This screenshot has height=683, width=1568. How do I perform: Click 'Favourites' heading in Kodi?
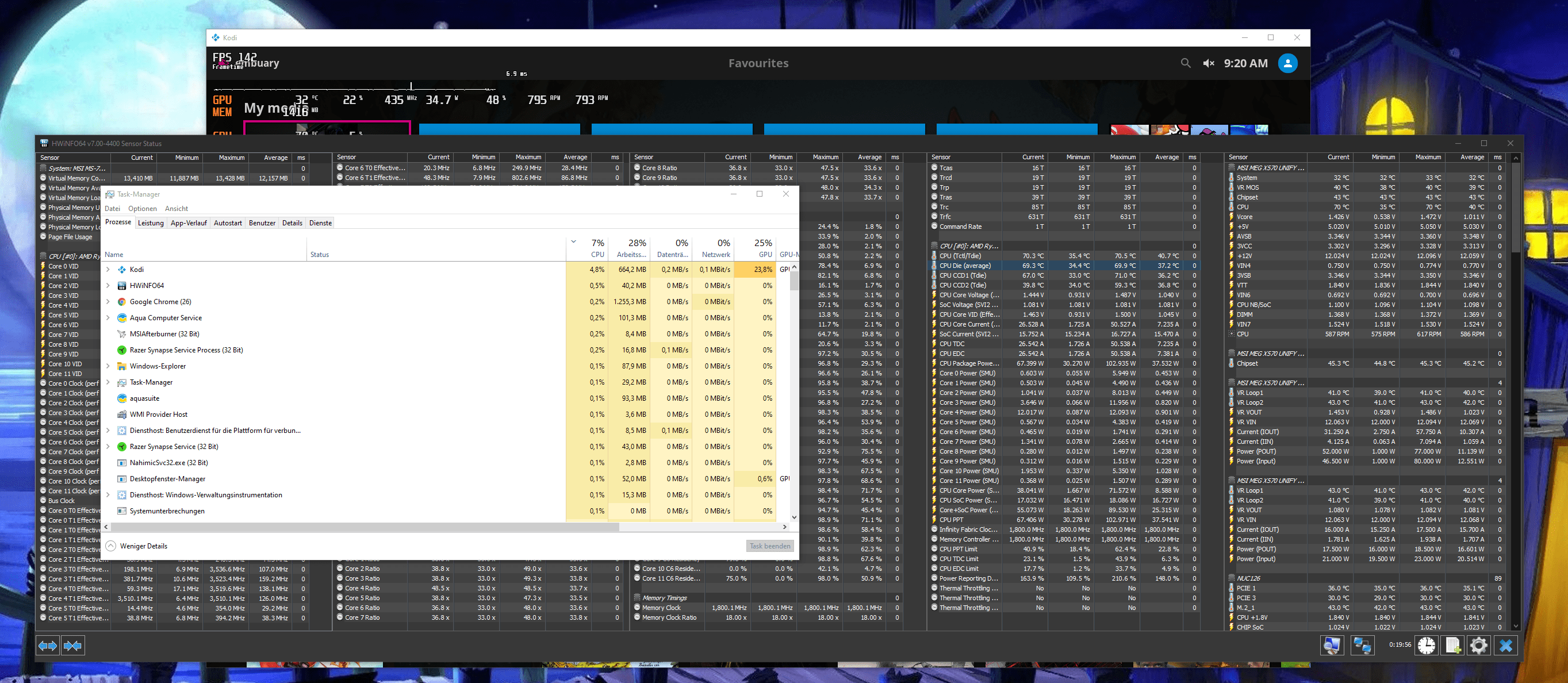point(758,63)
